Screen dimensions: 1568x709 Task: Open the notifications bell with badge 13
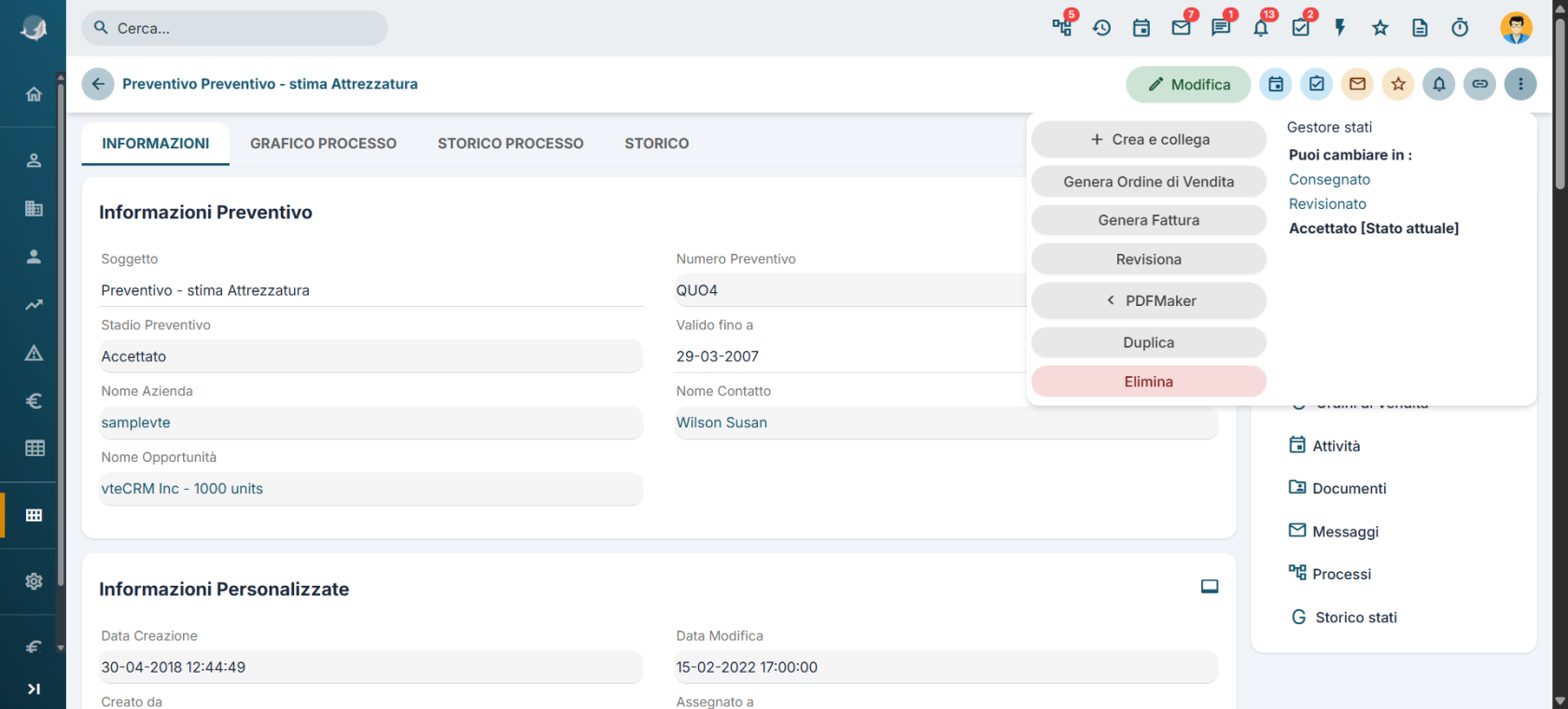point(1261,28)
